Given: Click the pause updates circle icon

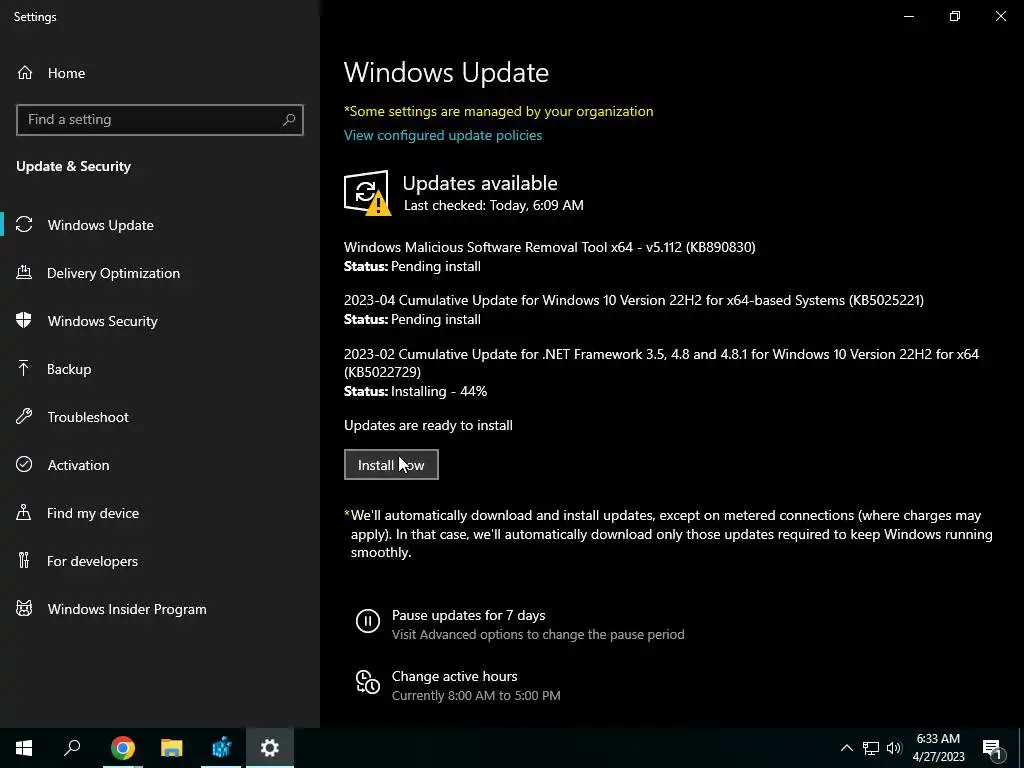Looking at the screenshot, I should coord(368,621).
